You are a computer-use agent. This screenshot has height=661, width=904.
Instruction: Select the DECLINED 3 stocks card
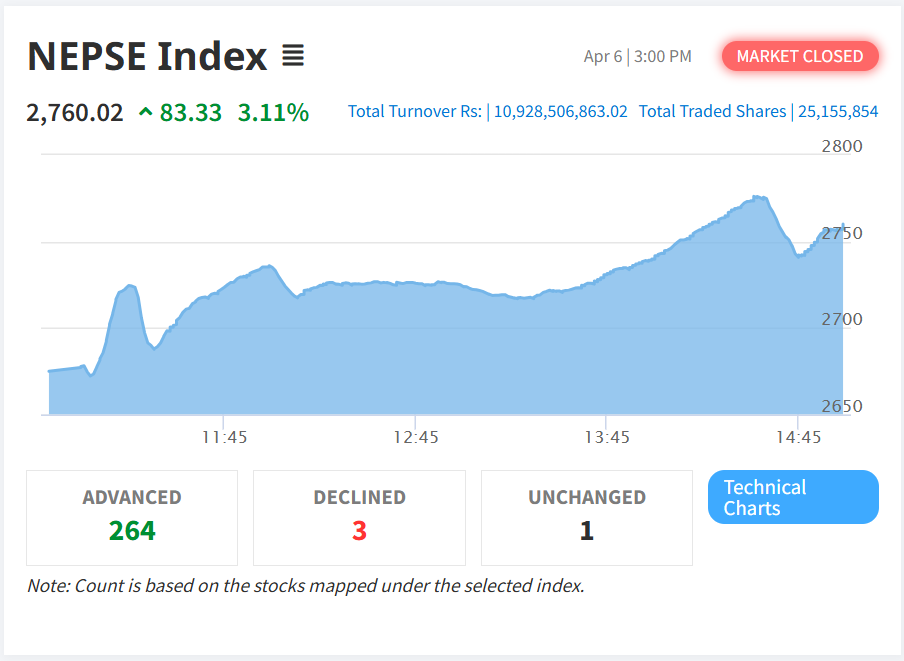[x=359, y=517]
